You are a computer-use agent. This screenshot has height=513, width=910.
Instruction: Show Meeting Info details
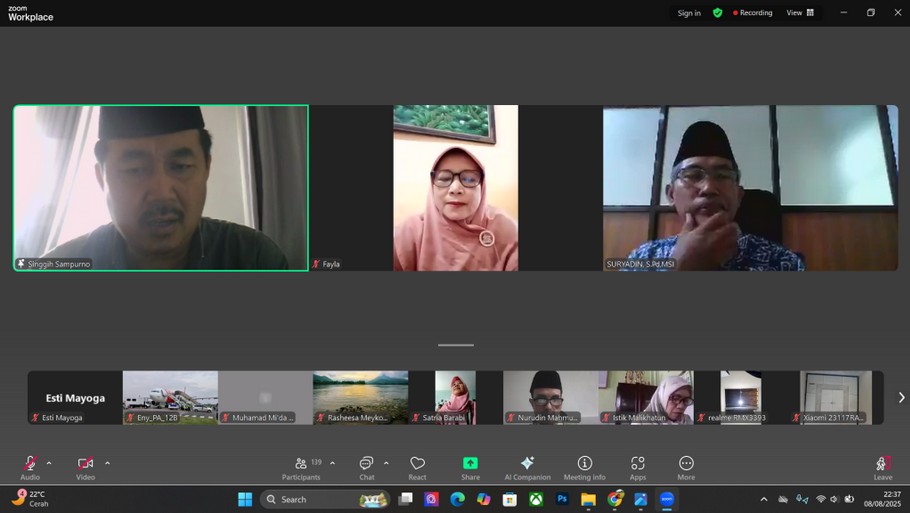pyautogui.click(x=584, y=467)
